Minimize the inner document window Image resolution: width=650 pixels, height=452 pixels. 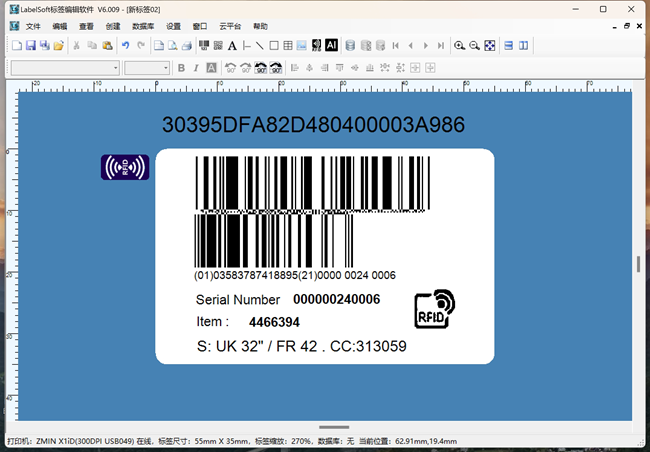614,27
